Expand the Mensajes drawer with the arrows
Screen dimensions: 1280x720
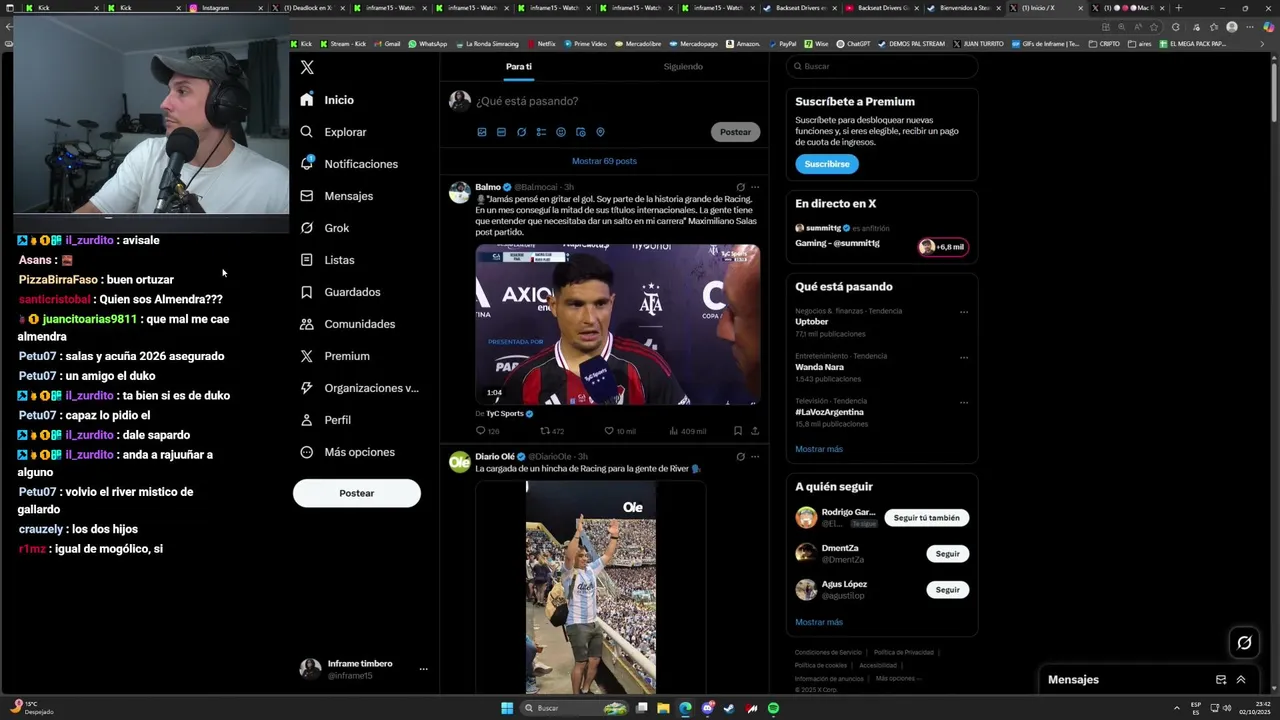coord(1241,680)
